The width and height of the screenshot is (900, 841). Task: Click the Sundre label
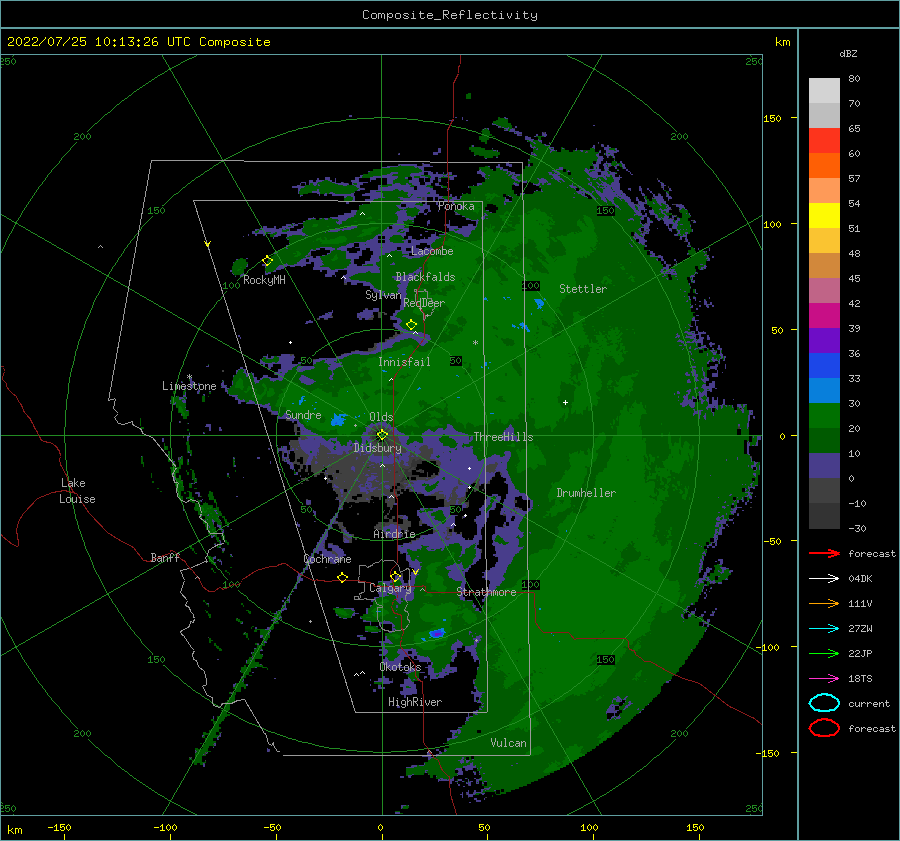[303, 415]
